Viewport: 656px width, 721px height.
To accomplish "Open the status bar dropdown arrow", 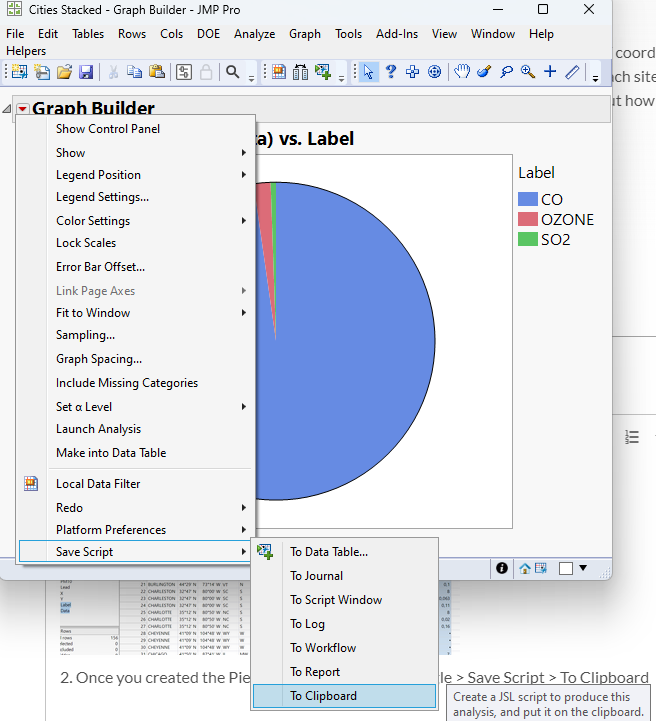I will (x=583, y=568).
